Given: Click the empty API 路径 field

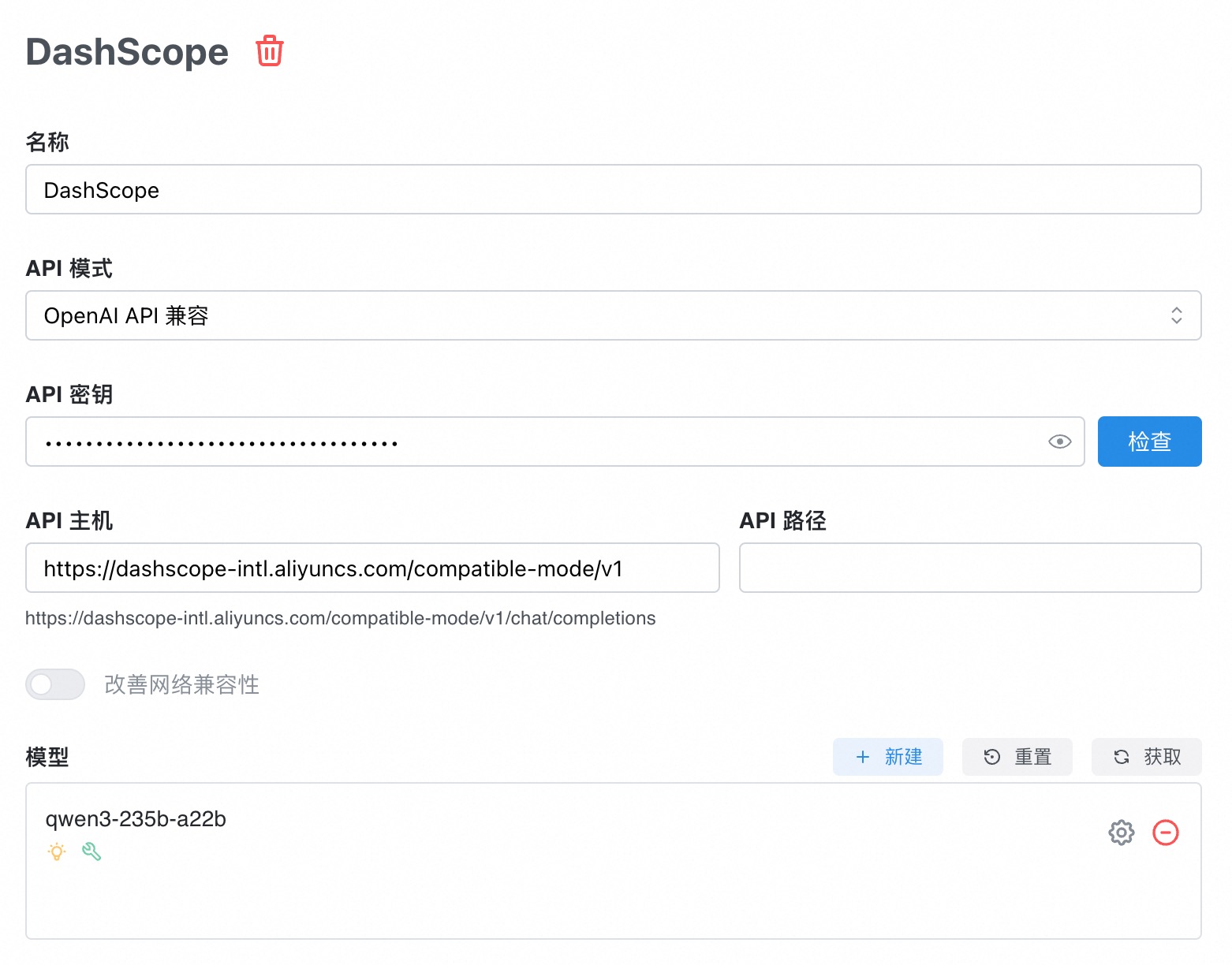Looking at the screenshot, I should (970, 568).
